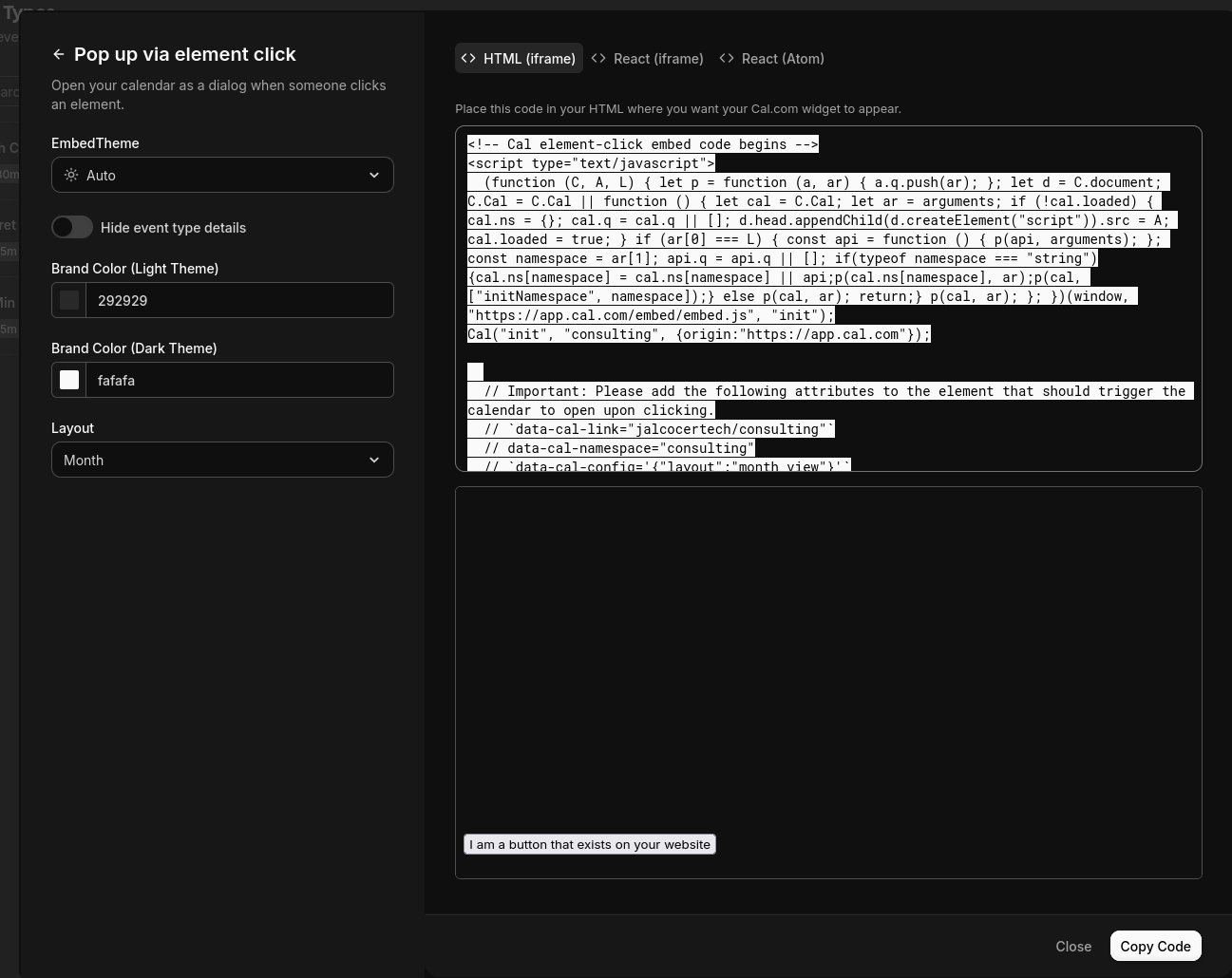
Task: Close the embed dialog
Action: pyautogui.click(x=1073, y=946)
